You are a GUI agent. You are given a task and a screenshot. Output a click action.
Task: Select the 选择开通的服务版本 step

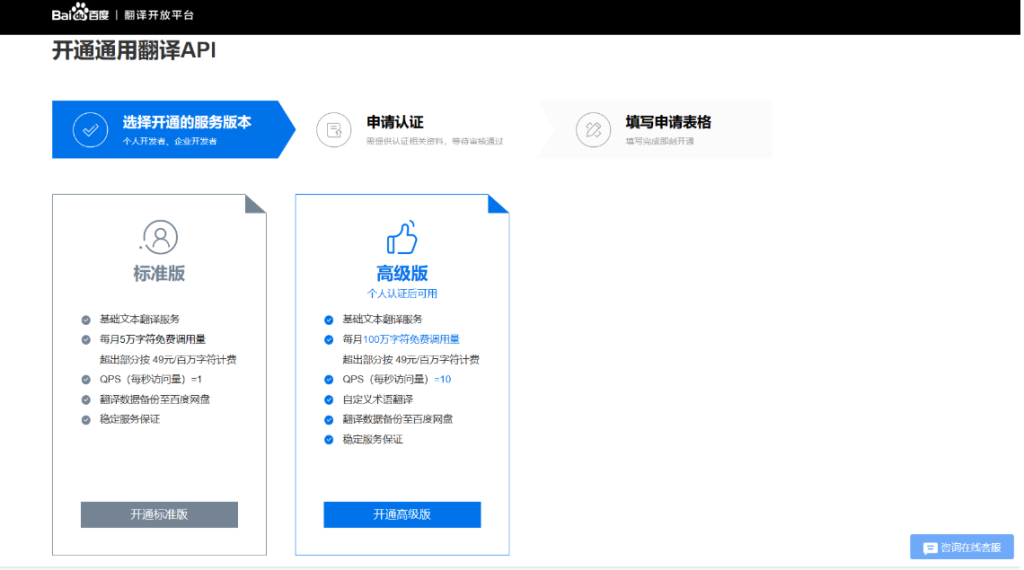pos(174,129)
